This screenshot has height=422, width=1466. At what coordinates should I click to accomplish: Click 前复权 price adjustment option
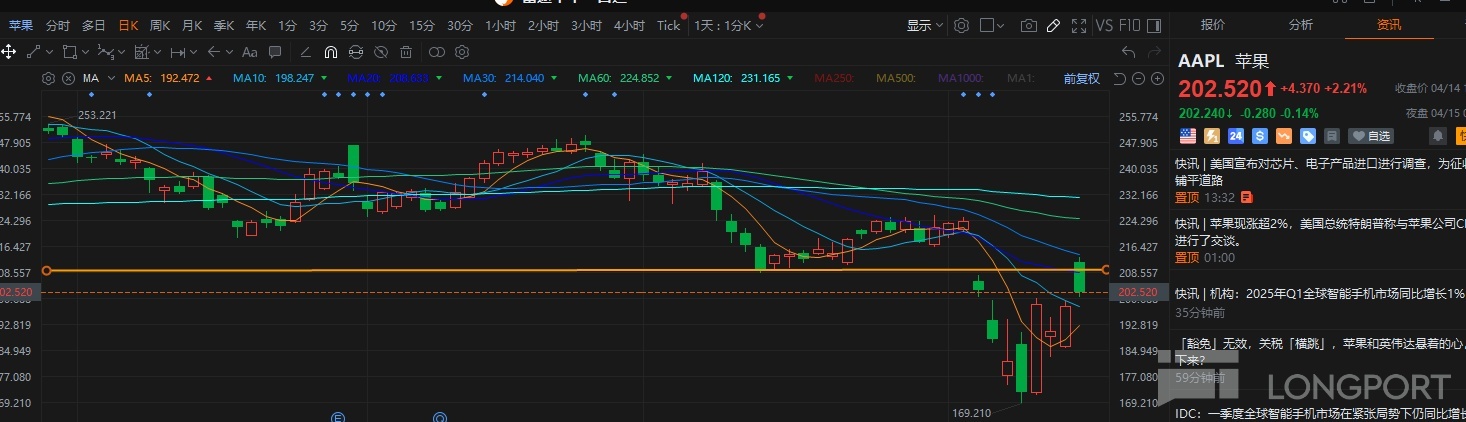click(x=1082, y=78)
